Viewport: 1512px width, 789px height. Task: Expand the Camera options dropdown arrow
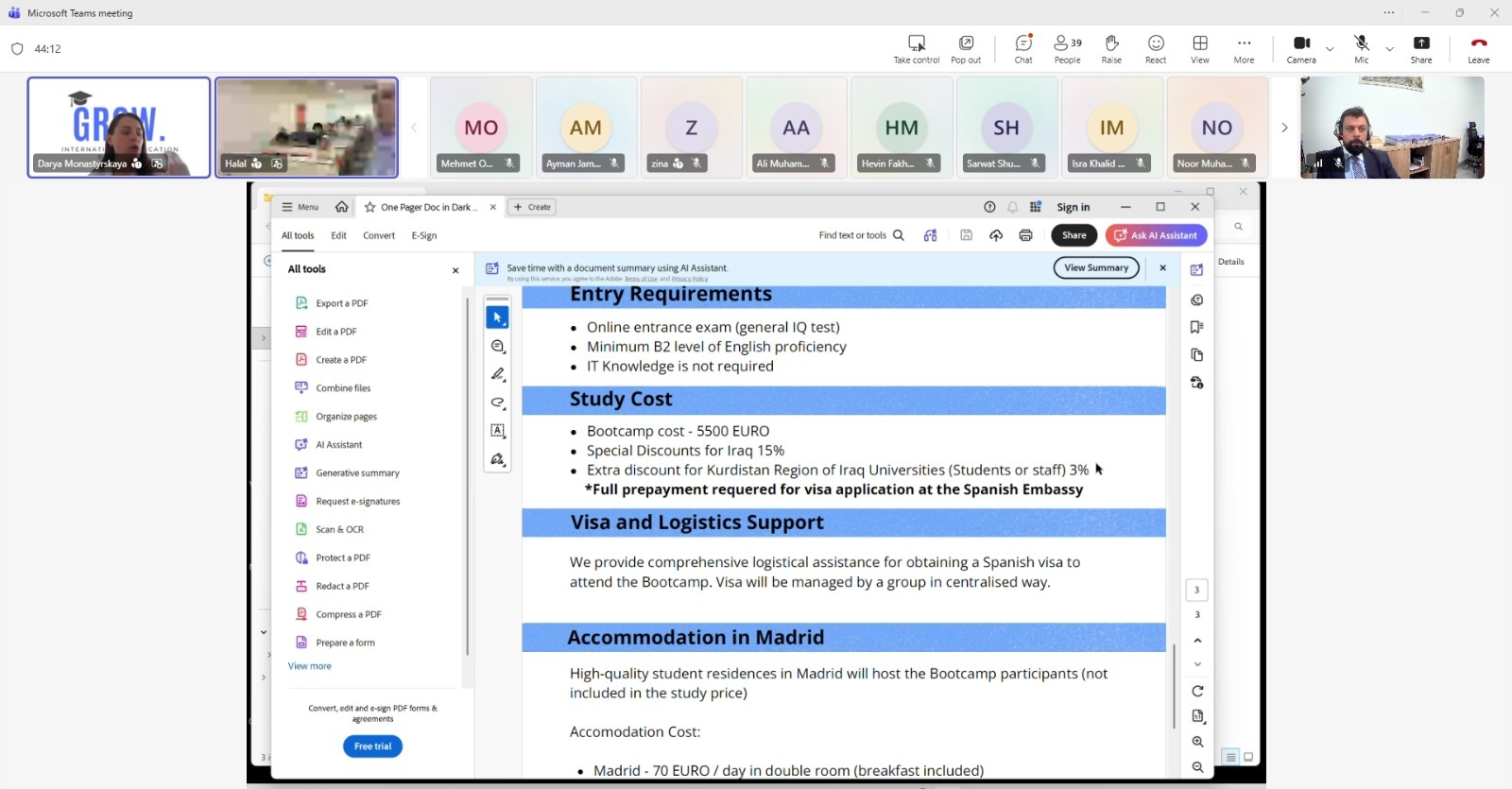point(1330,48)
